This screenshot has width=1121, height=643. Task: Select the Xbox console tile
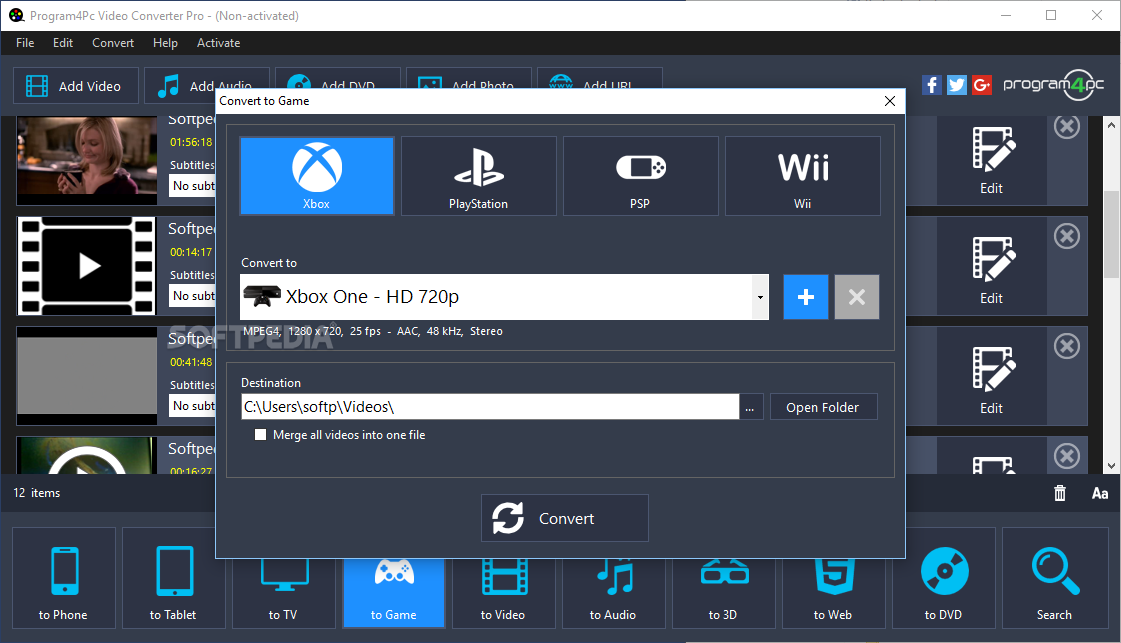click(317, 176)
